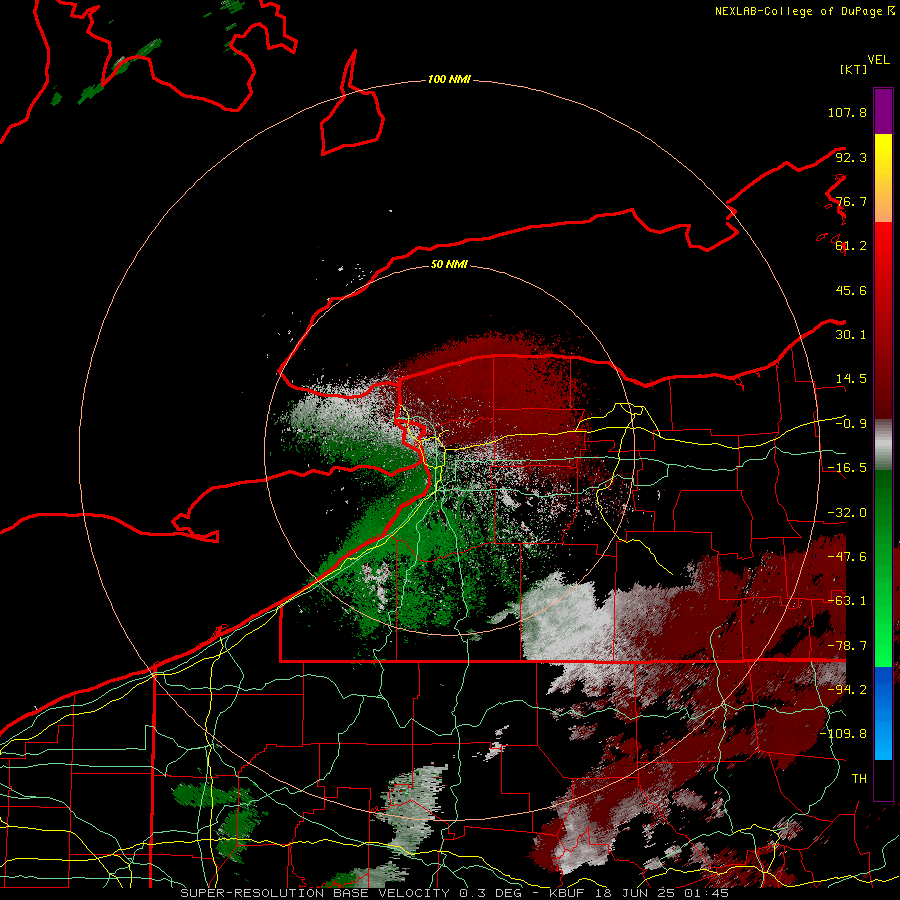
Task: Click the -47.6 legend value
Action: (847, 557)
